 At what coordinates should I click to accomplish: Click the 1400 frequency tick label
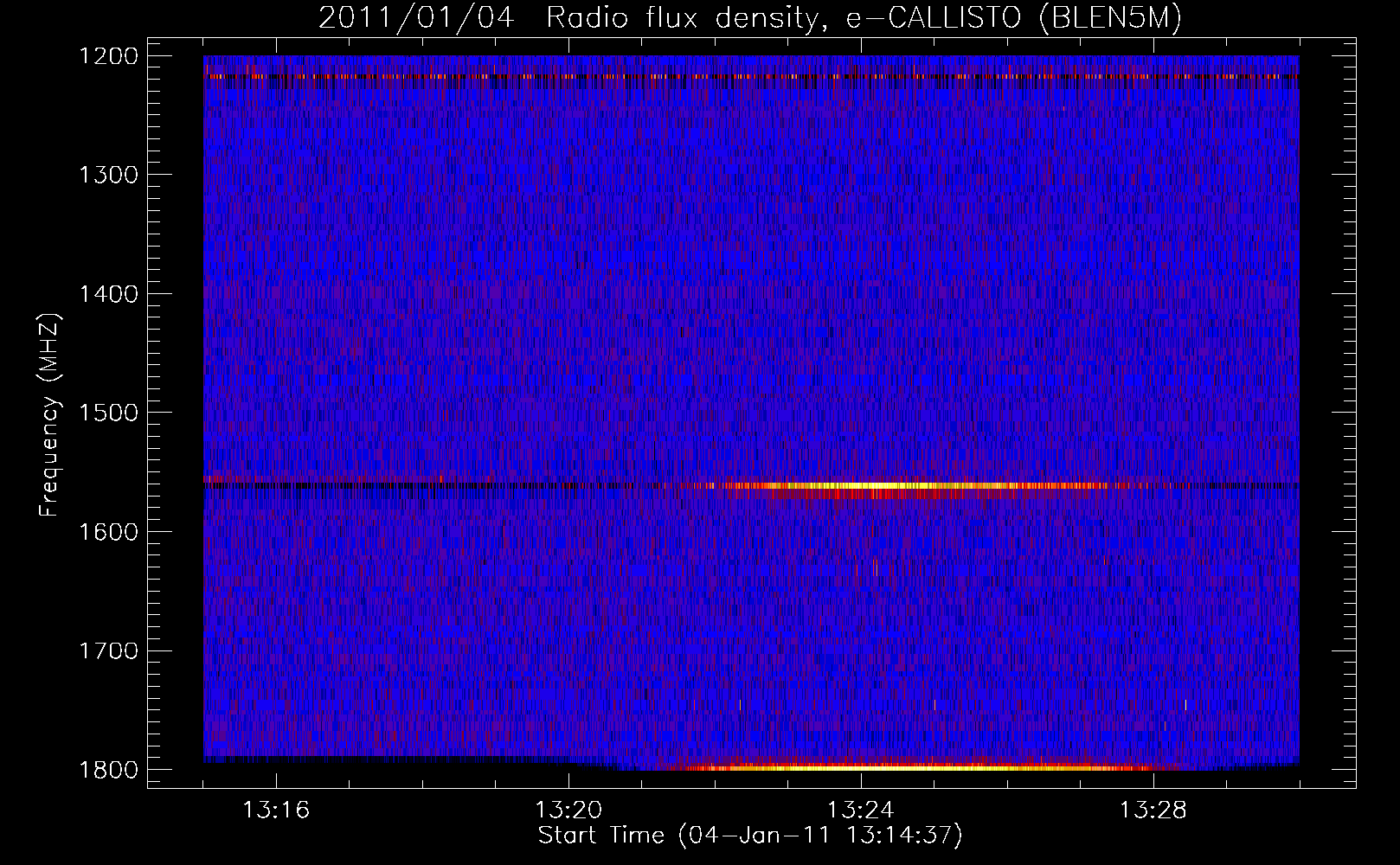coord(108,294)
